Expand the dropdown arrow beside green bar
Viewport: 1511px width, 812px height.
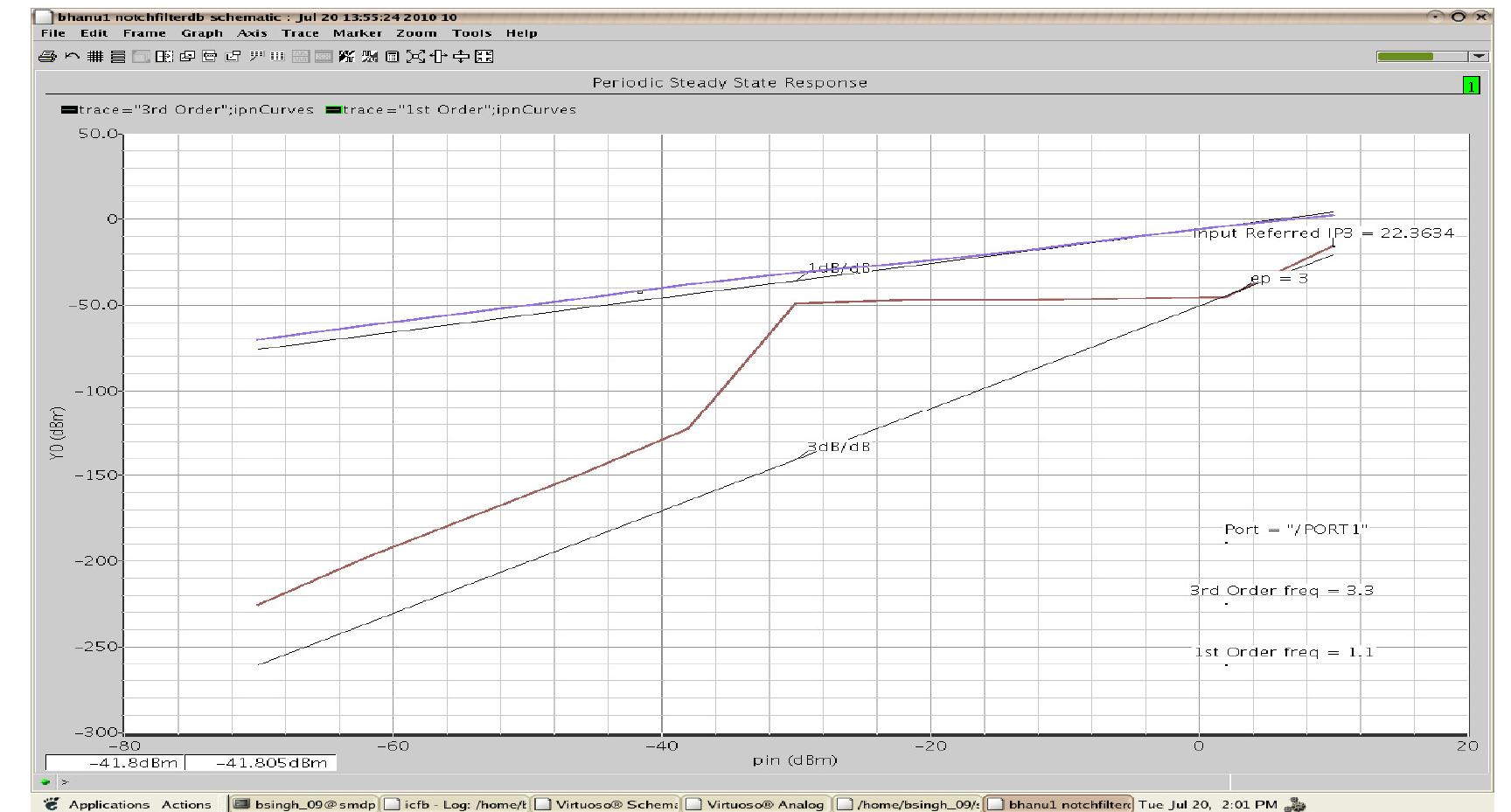pos(1479,56)
